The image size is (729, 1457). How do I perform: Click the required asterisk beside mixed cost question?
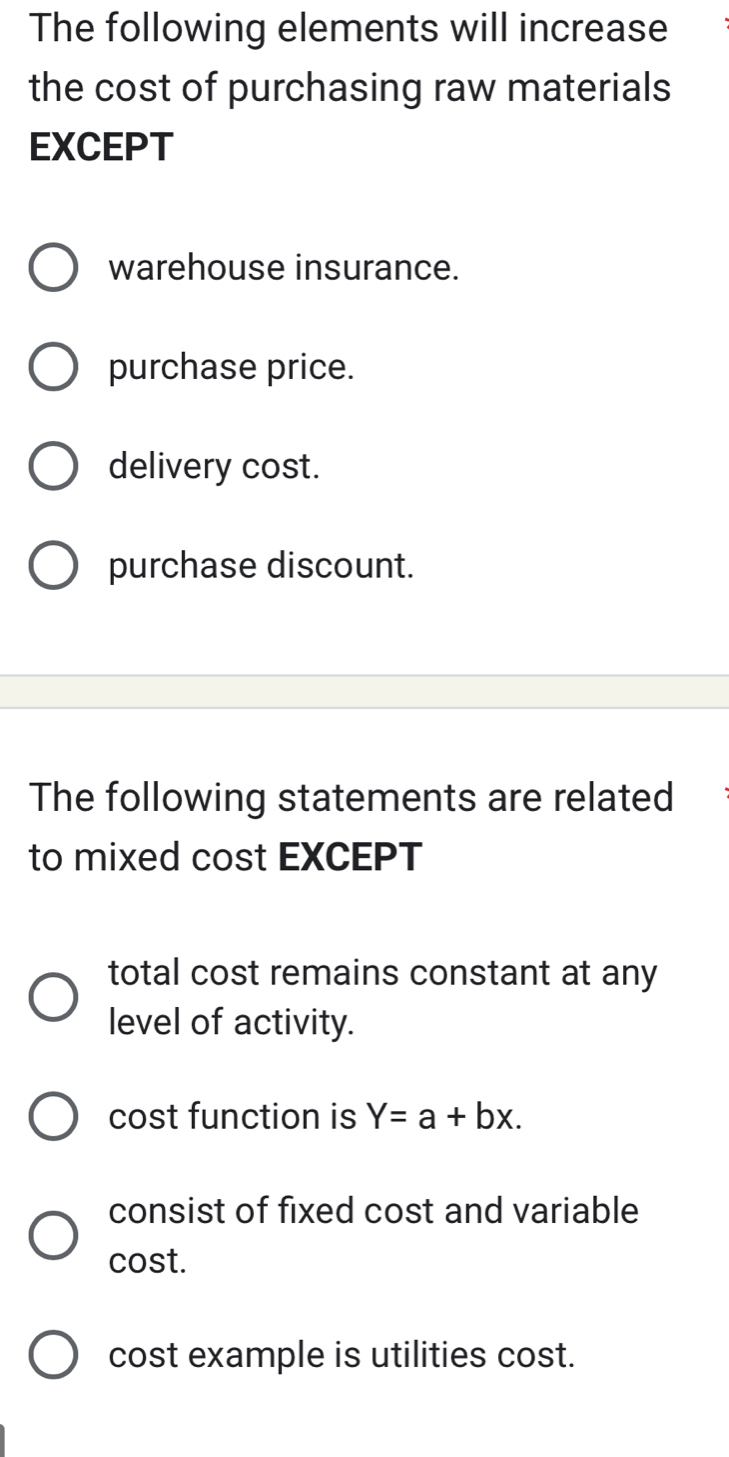726,794
